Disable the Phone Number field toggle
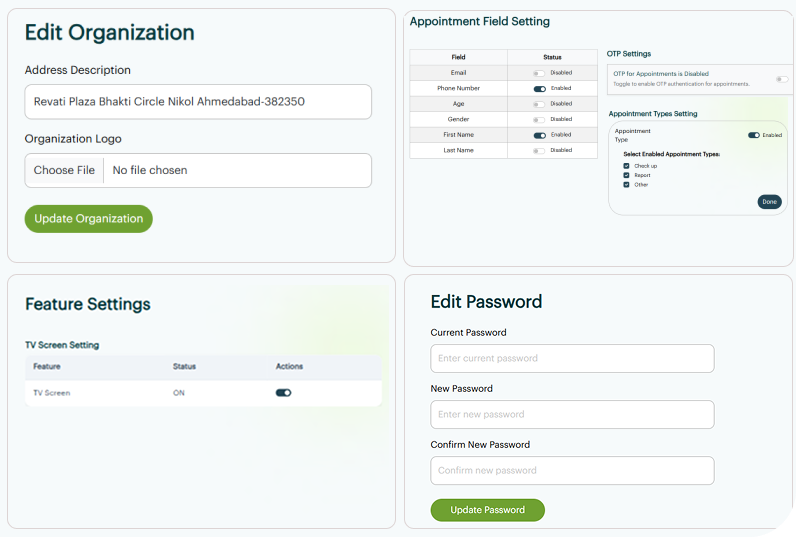 point(539,89)
